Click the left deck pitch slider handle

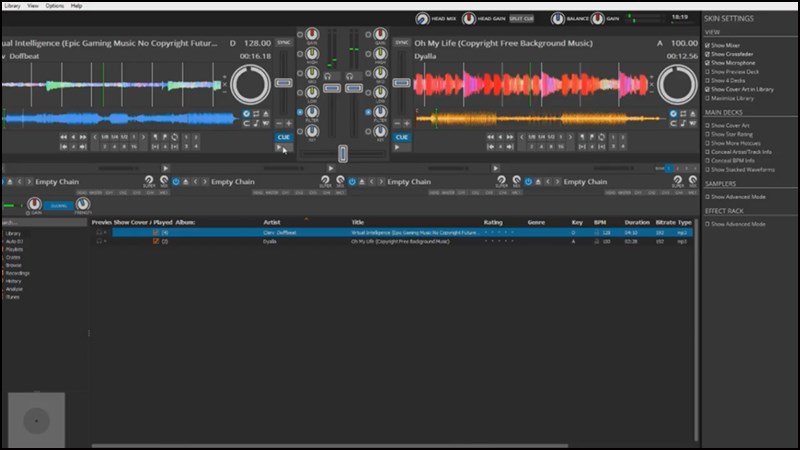[x=284, y=83]
